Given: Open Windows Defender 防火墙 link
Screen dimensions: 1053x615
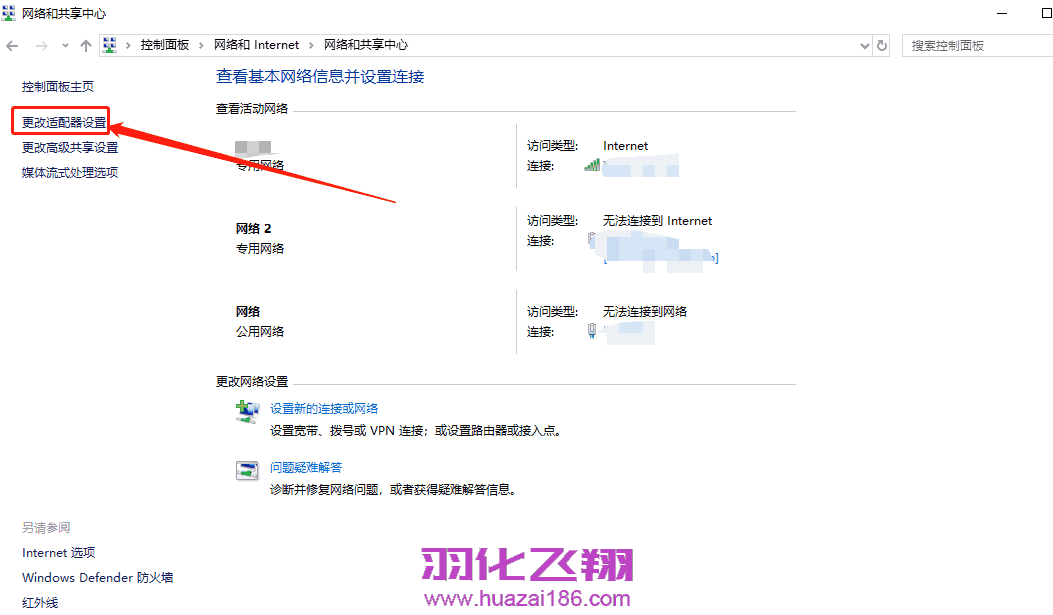Looking at the screenshot, I should (x=97, y=577).
